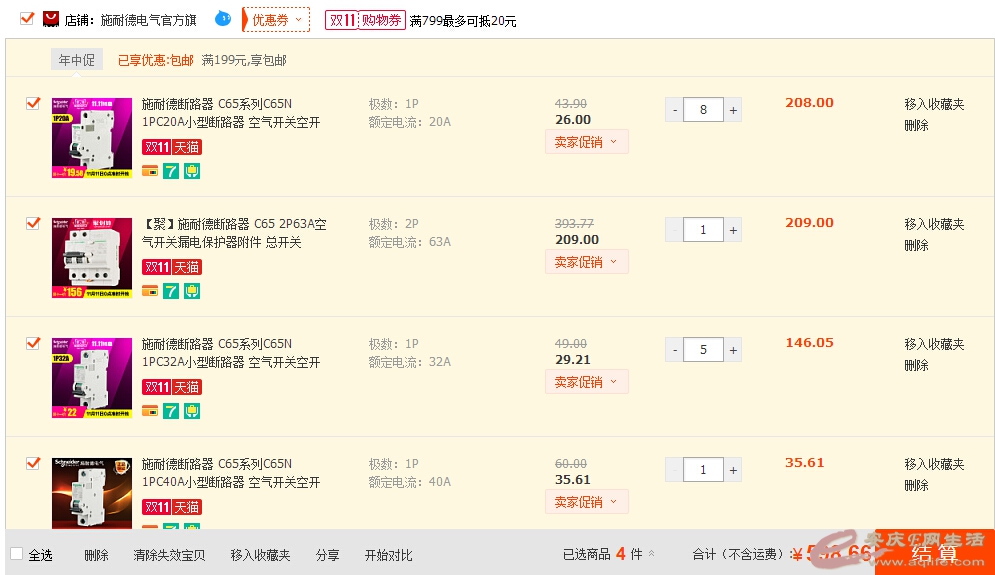Viewport: 995px width, 575px height.
Task: Open the 32A breaker product thumbnail
Action: pos(92,378)
